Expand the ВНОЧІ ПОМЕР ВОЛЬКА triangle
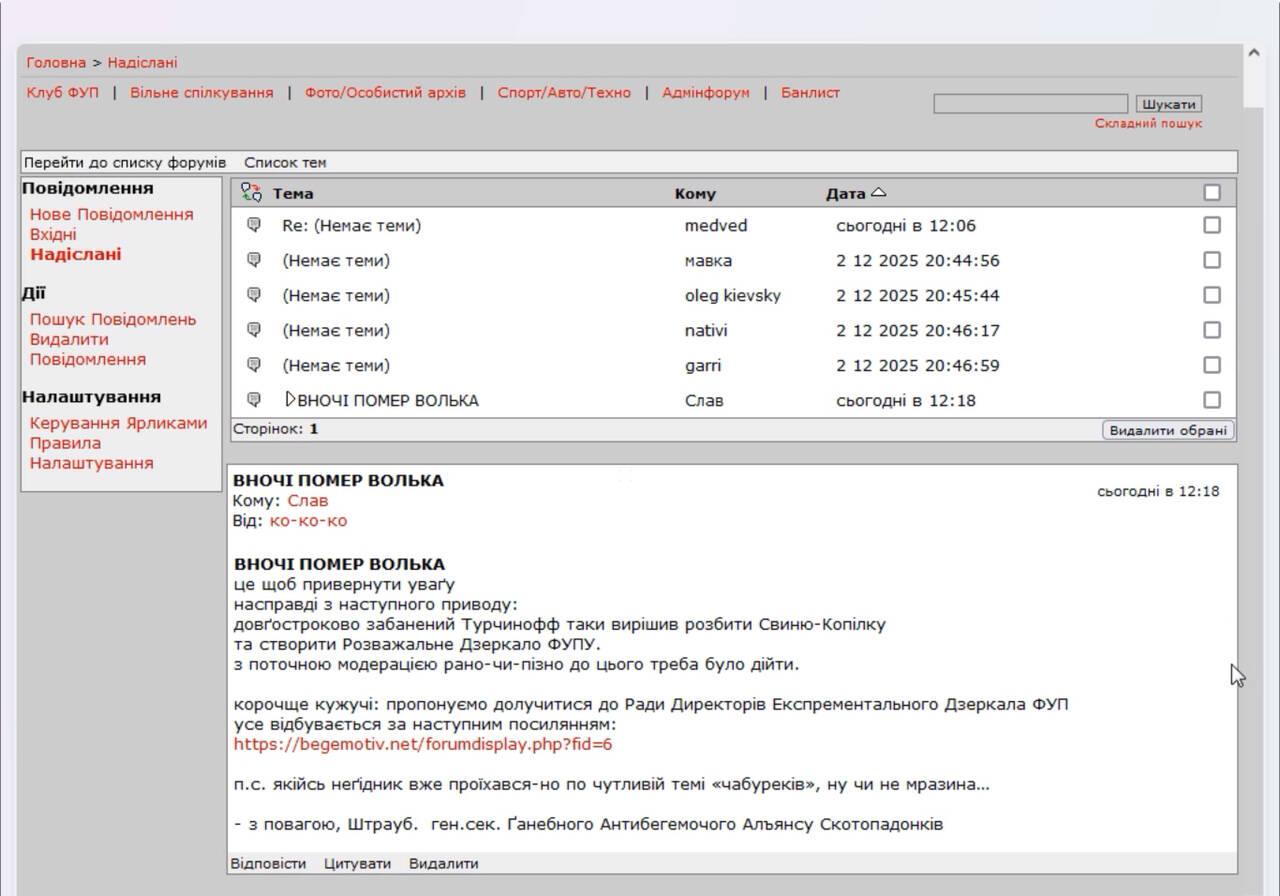The height and width of the screenshot is (896, 1280). pyautogui.click(x=290, y=400)
